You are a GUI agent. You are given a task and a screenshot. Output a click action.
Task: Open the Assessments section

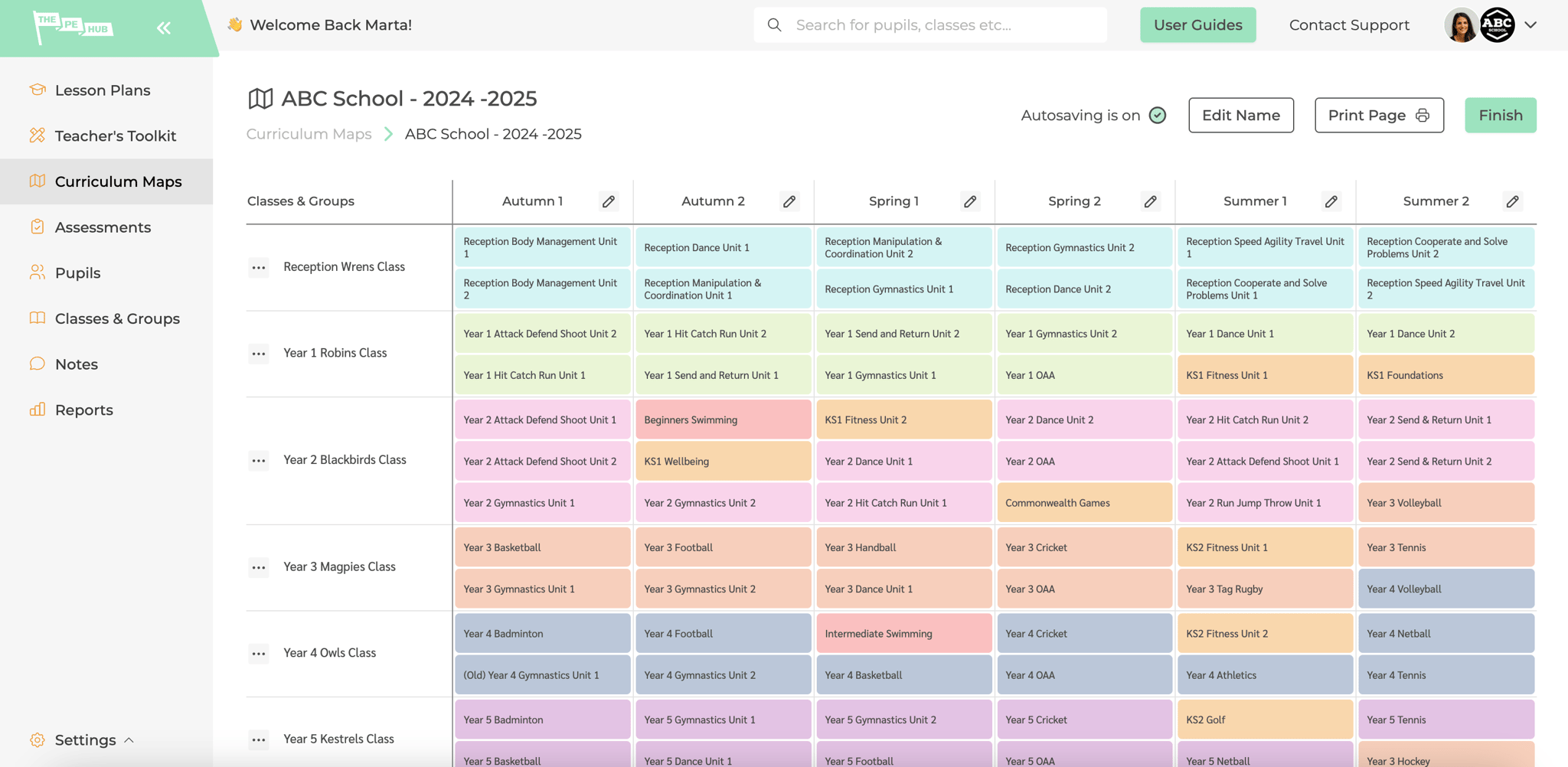pyautogui.click(x=103, y=227)
